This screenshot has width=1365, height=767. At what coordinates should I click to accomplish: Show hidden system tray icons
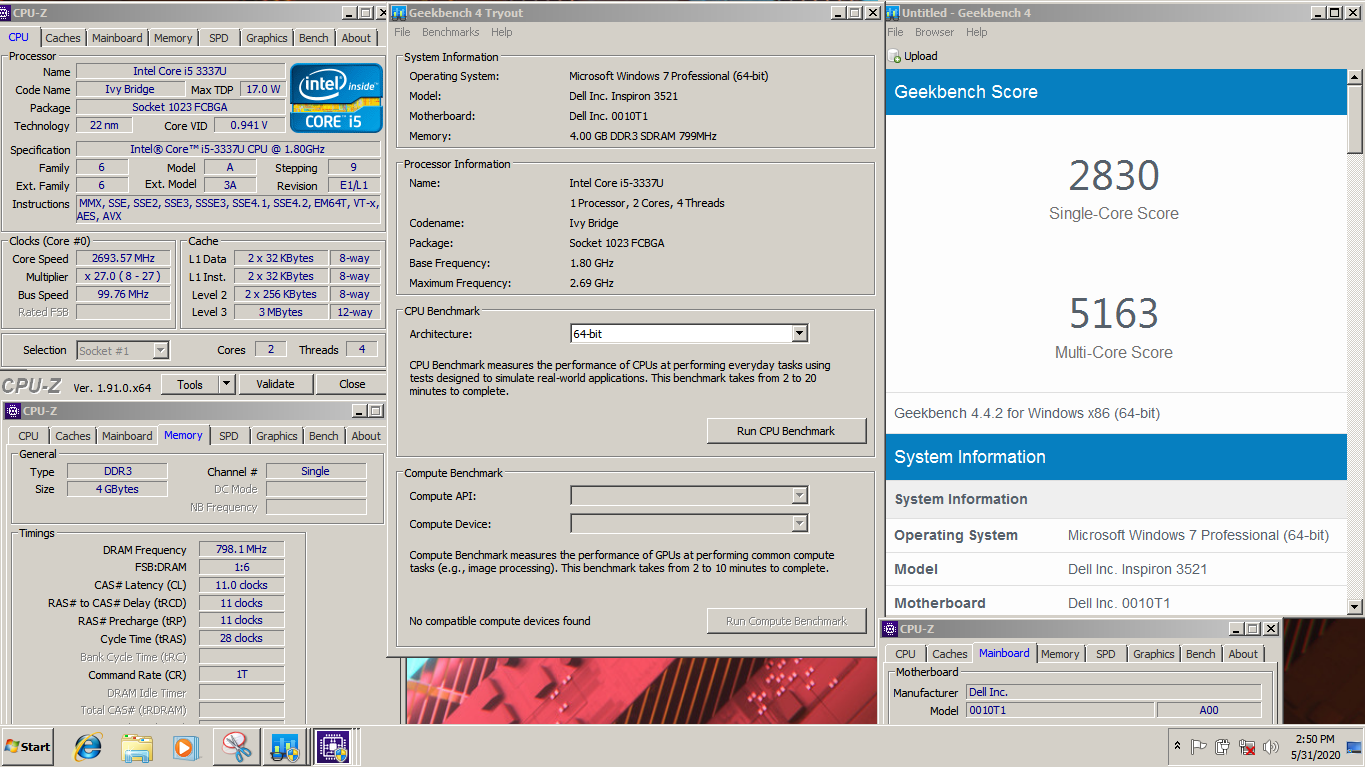coord(1176,747)
